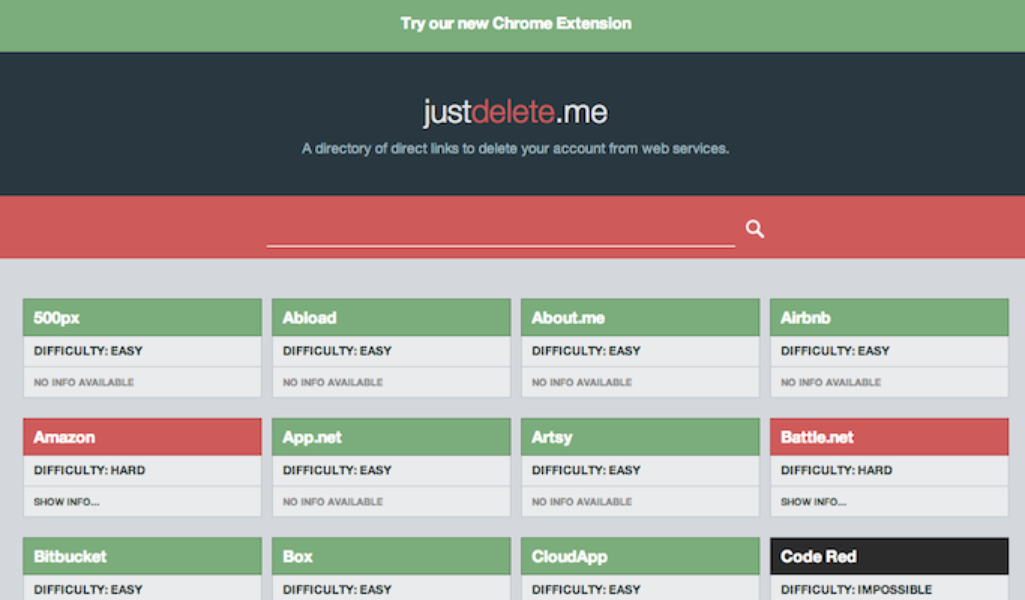Focus the search input field

(x=501, y=230)
